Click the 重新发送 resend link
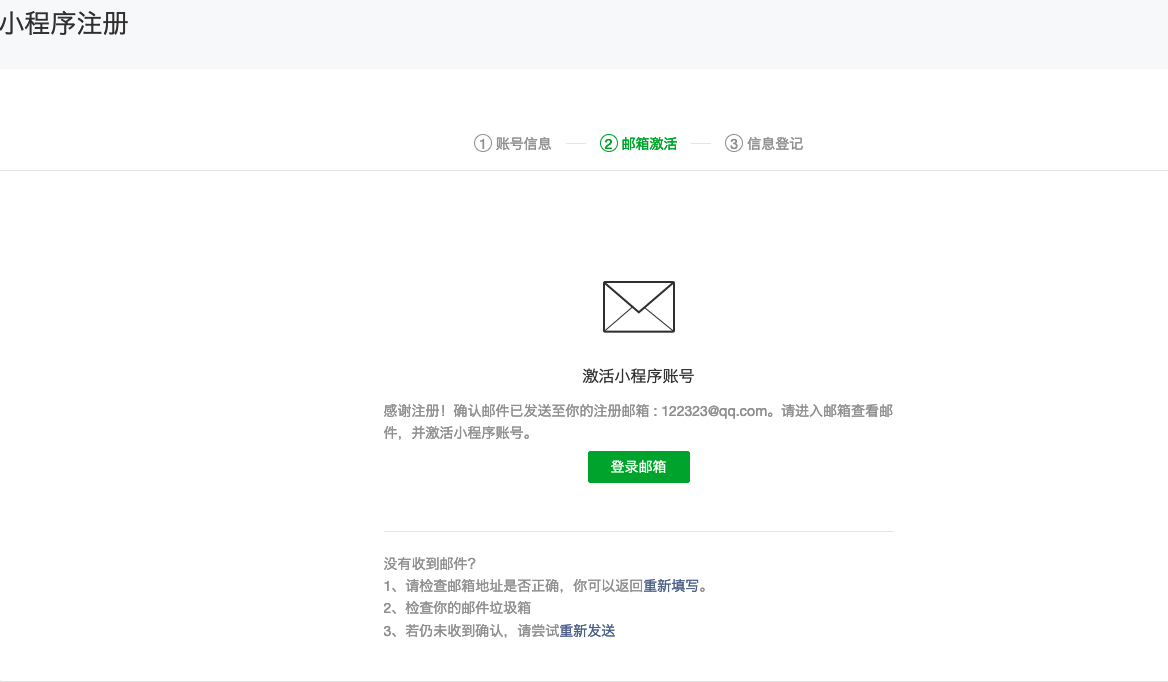The height and width of the screenshot is (682, 1168). click(x=587, y=631)
